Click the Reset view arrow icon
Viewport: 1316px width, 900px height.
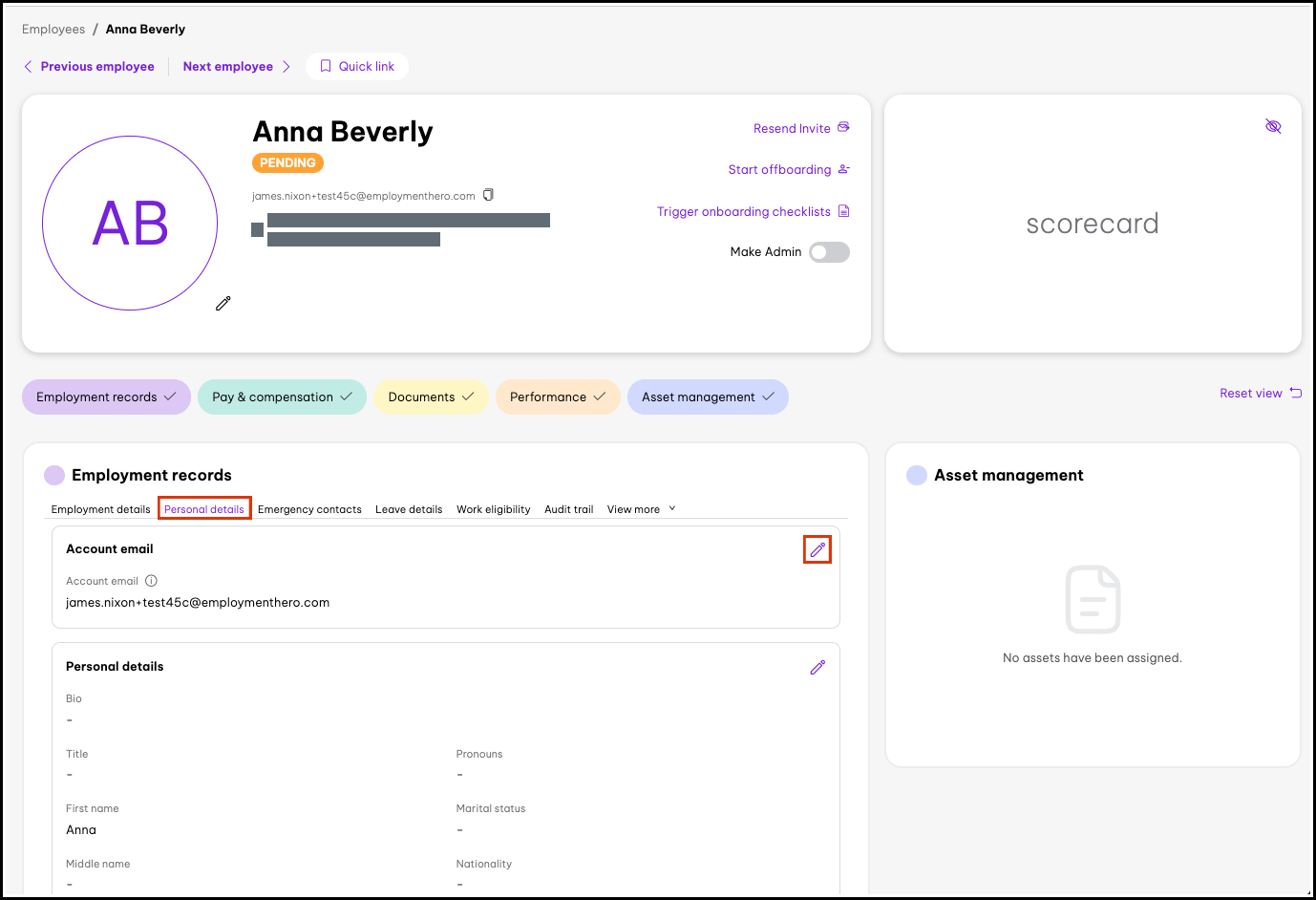(1296, 393)
